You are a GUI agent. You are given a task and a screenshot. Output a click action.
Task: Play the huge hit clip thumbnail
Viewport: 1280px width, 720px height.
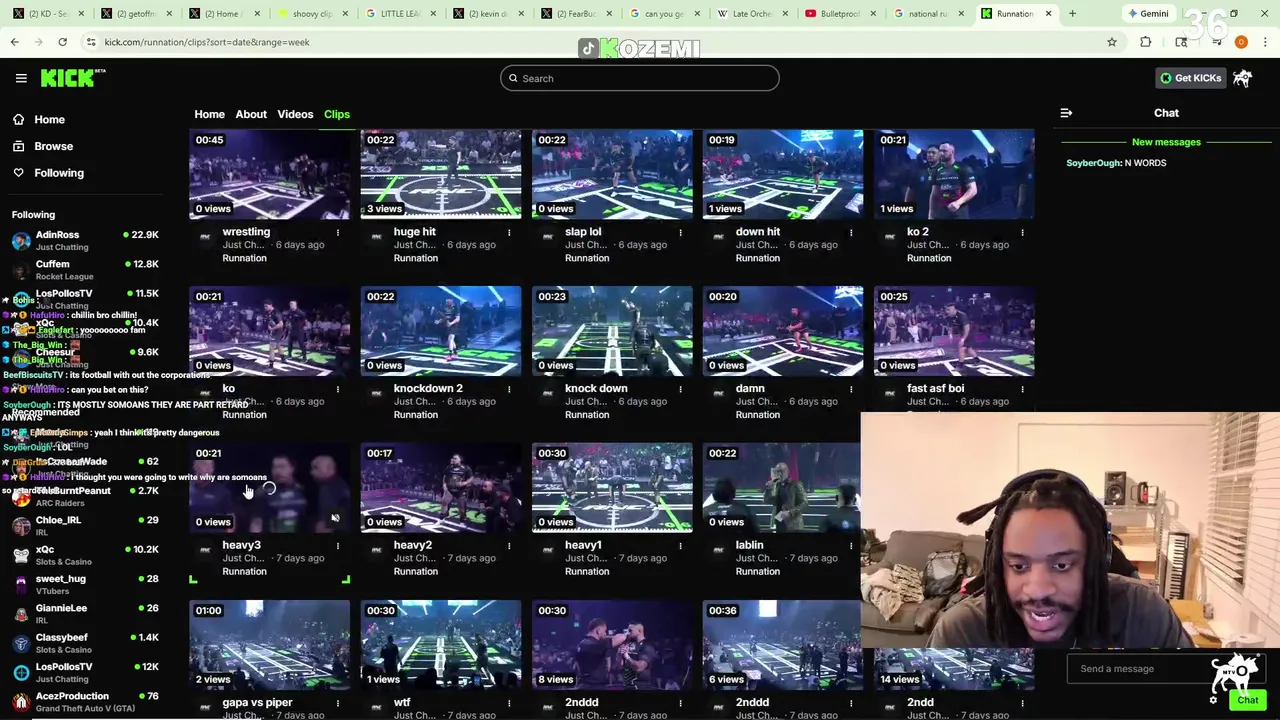click(441, 174)
